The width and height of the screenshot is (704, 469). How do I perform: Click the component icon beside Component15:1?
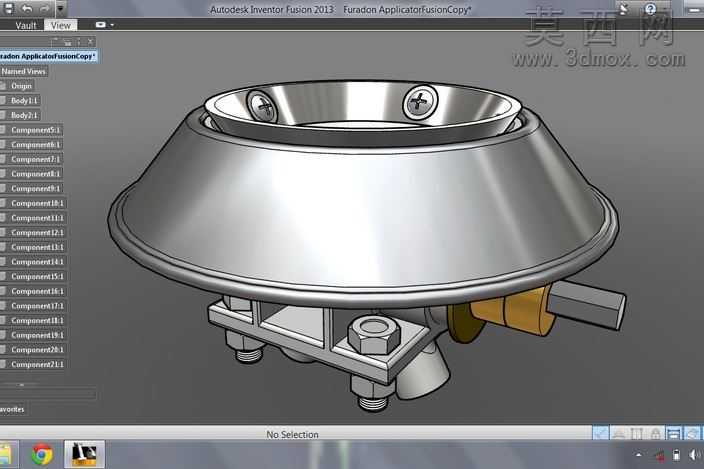click(x=3, y=276)
